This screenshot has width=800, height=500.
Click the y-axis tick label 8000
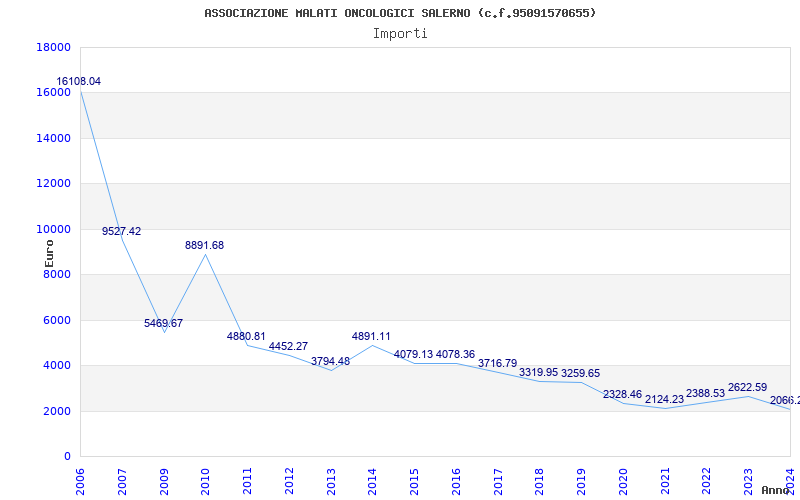[x=57, y=274]
